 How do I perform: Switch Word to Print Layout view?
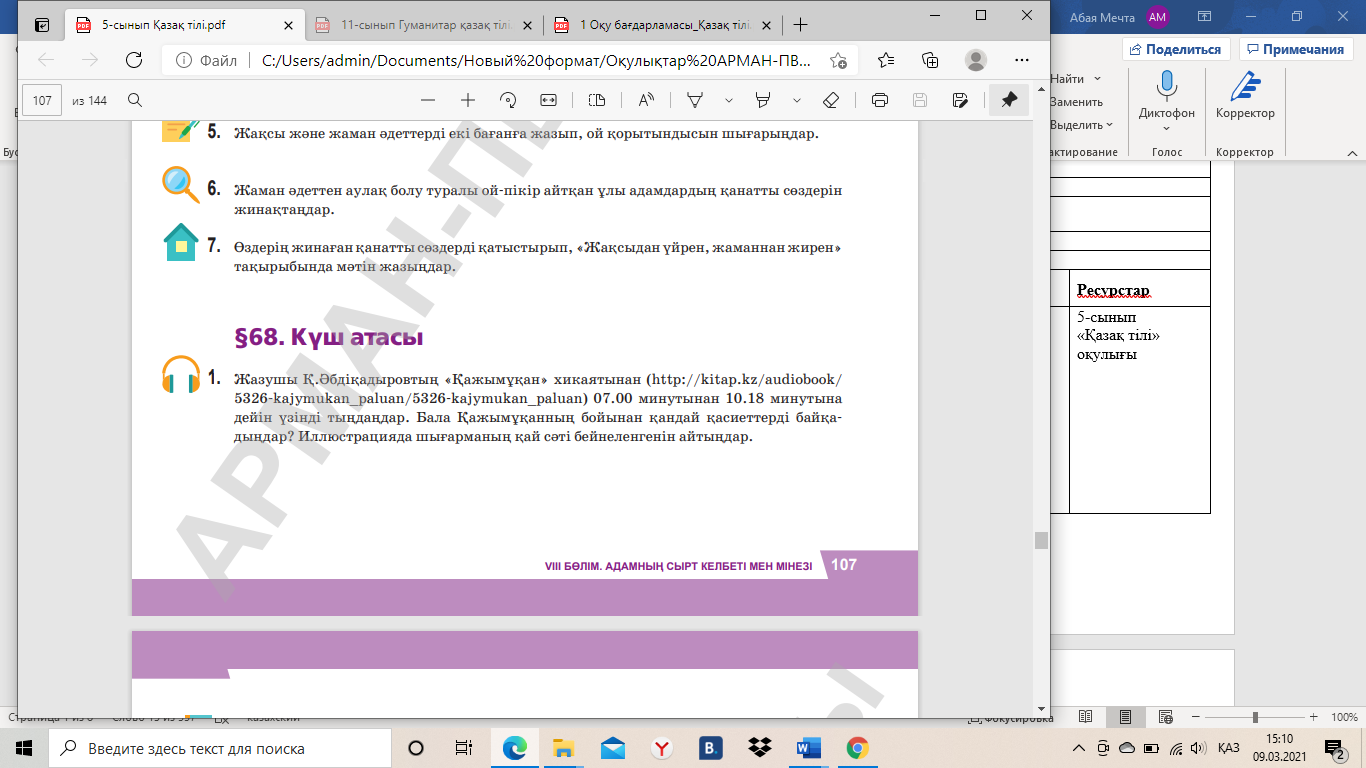click(x=1125, y=717)
